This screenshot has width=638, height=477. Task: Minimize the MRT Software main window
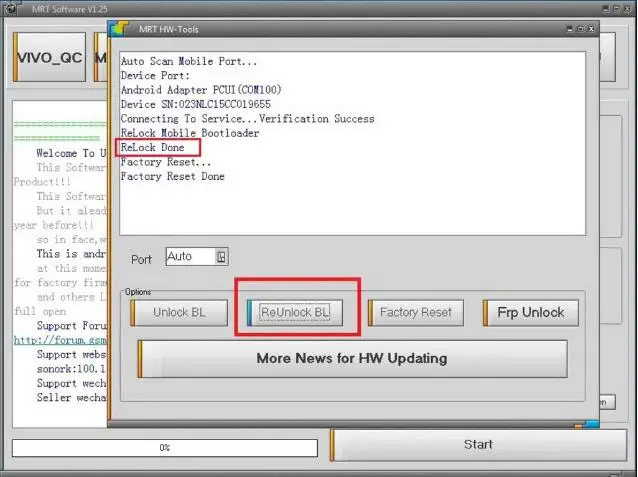[606, 8]
